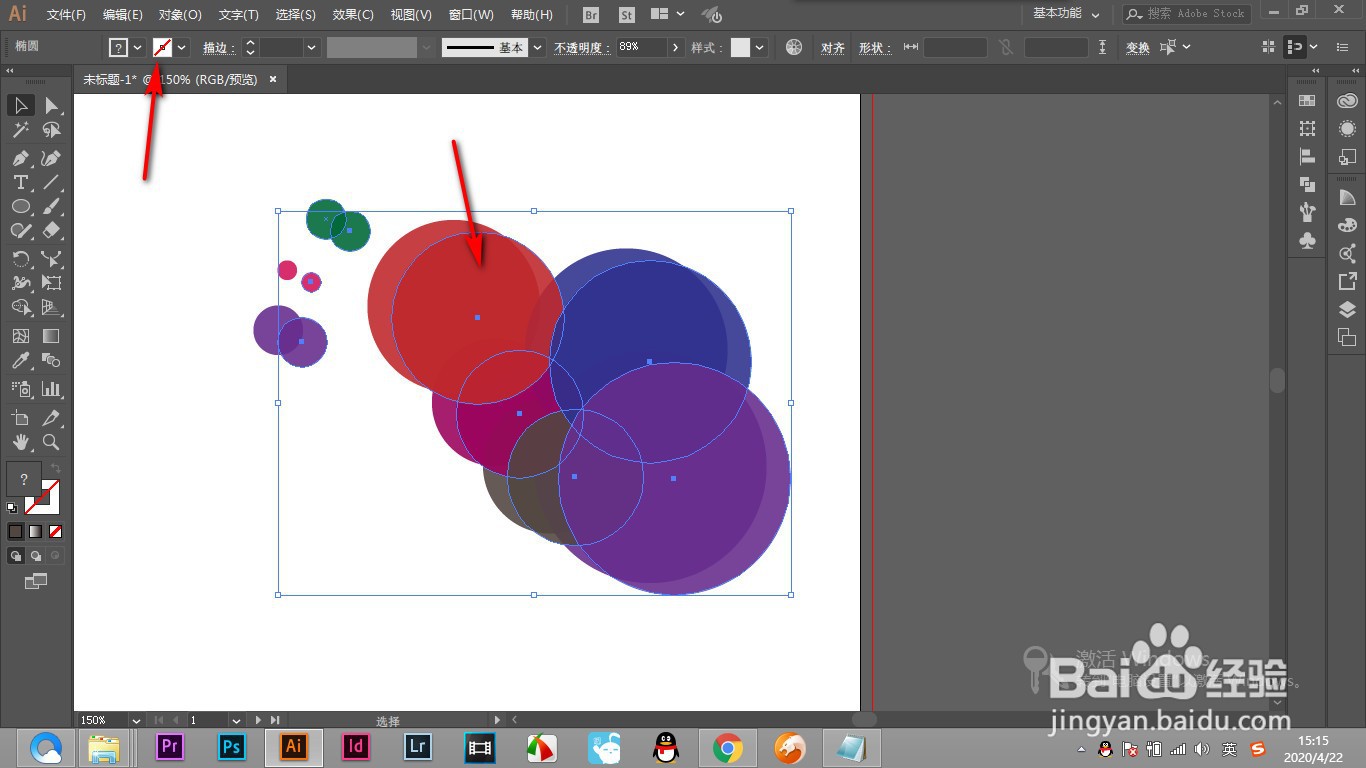Select the Paintbrush tool
The height and width of the screenshot is (768, 1366).
click(x=51, y=206)
